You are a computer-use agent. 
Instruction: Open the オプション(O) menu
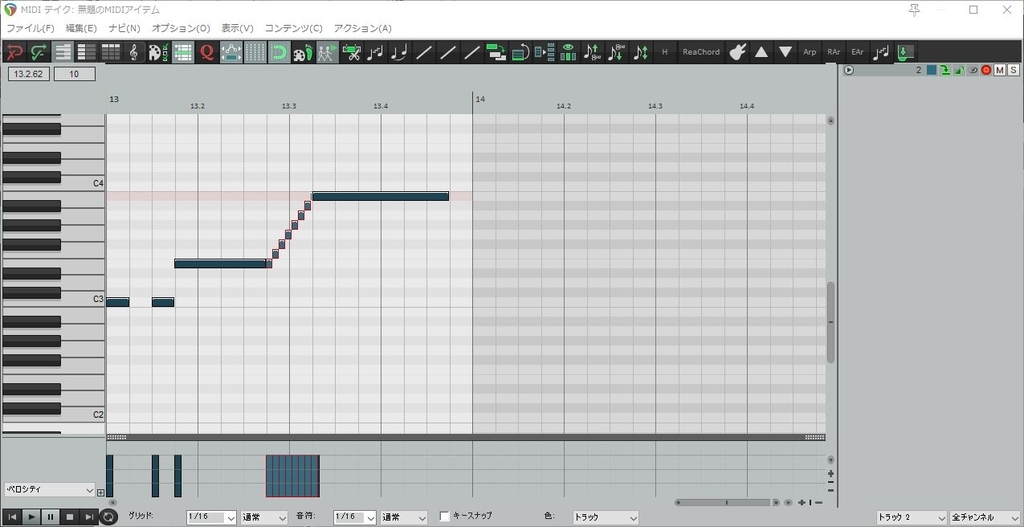[181, 28]
